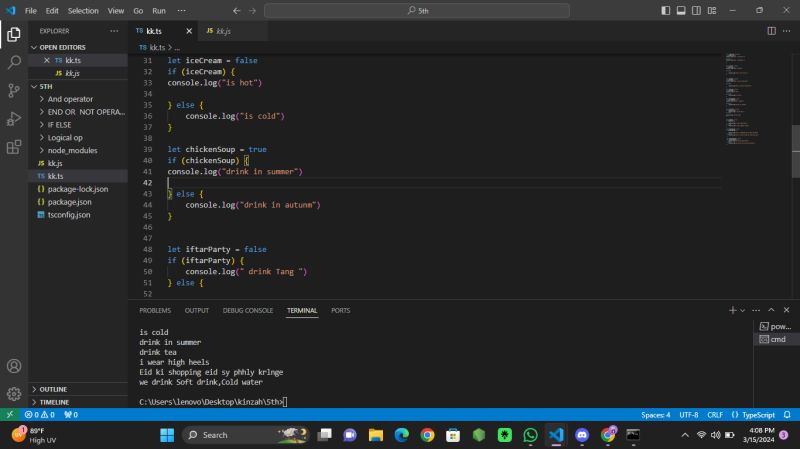
Task: Open the Source Control view
Action: [x=14, y=90]
